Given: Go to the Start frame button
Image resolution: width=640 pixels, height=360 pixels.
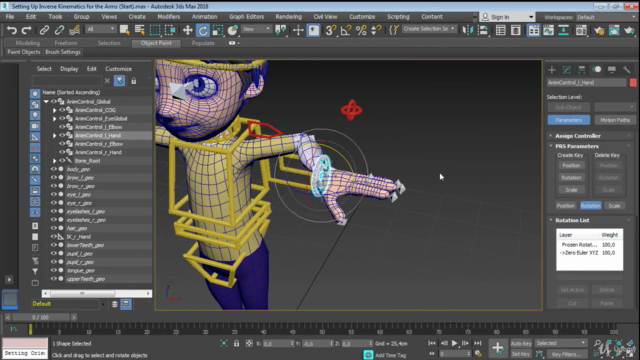Looking at the screenshot, I should pyautogui.click(x=432, y=343).
